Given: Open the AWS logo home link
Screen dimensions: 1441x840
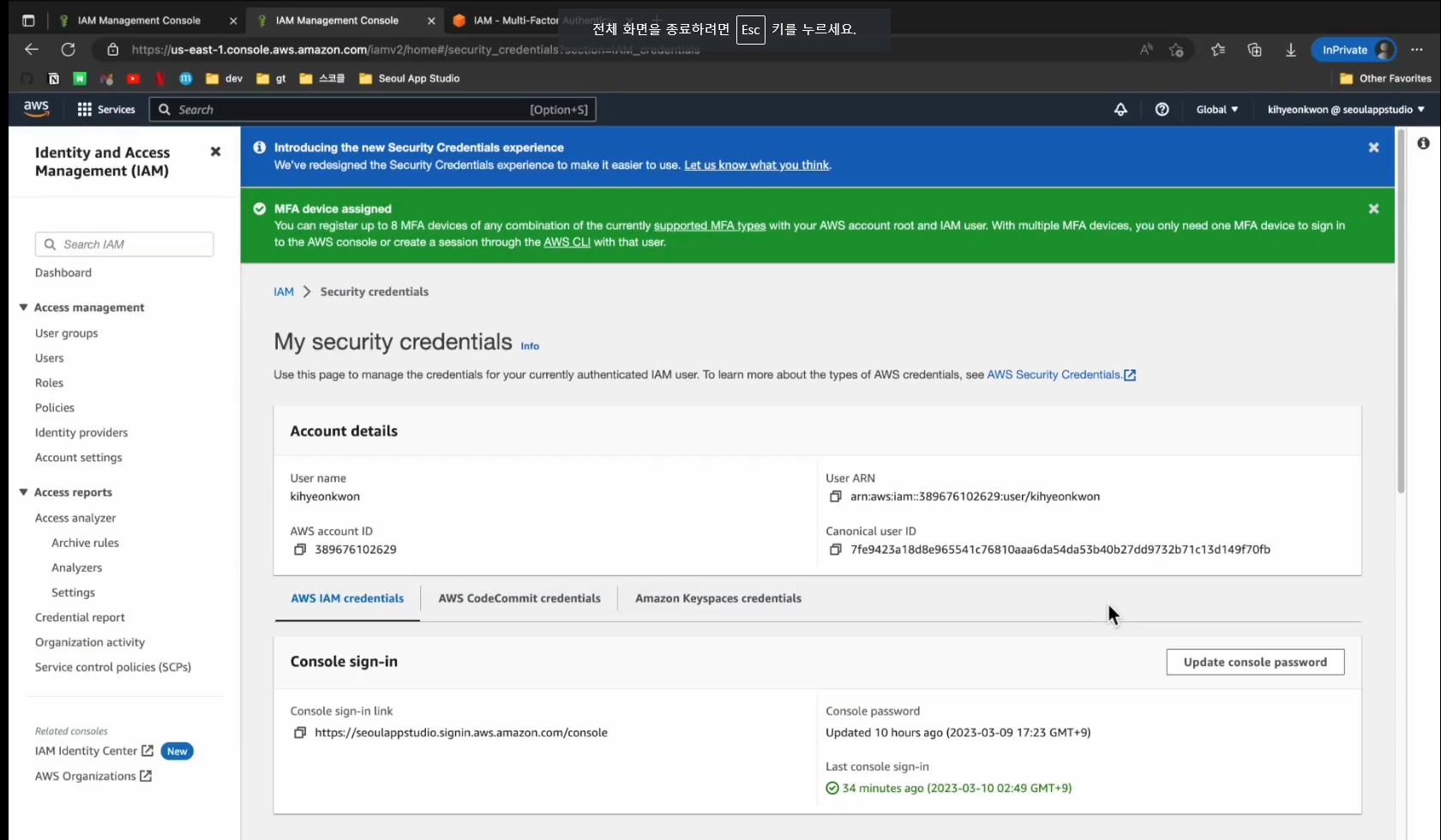Looking at the screenshot, I should pos(36,109).
